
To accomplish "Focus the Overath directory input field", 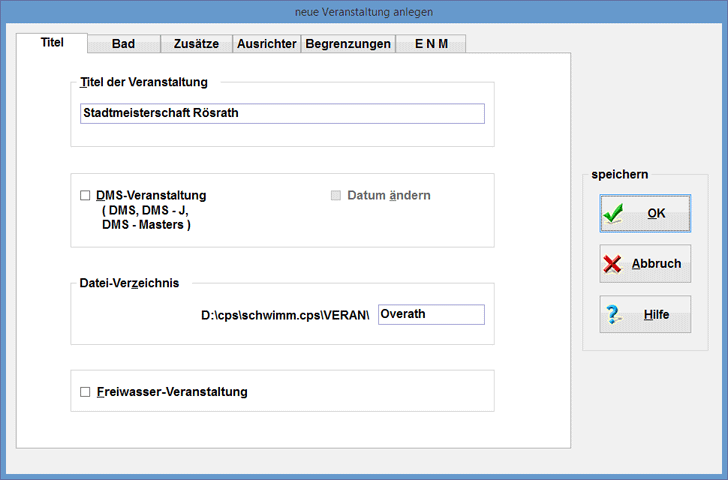I will (x=431, y=314).
